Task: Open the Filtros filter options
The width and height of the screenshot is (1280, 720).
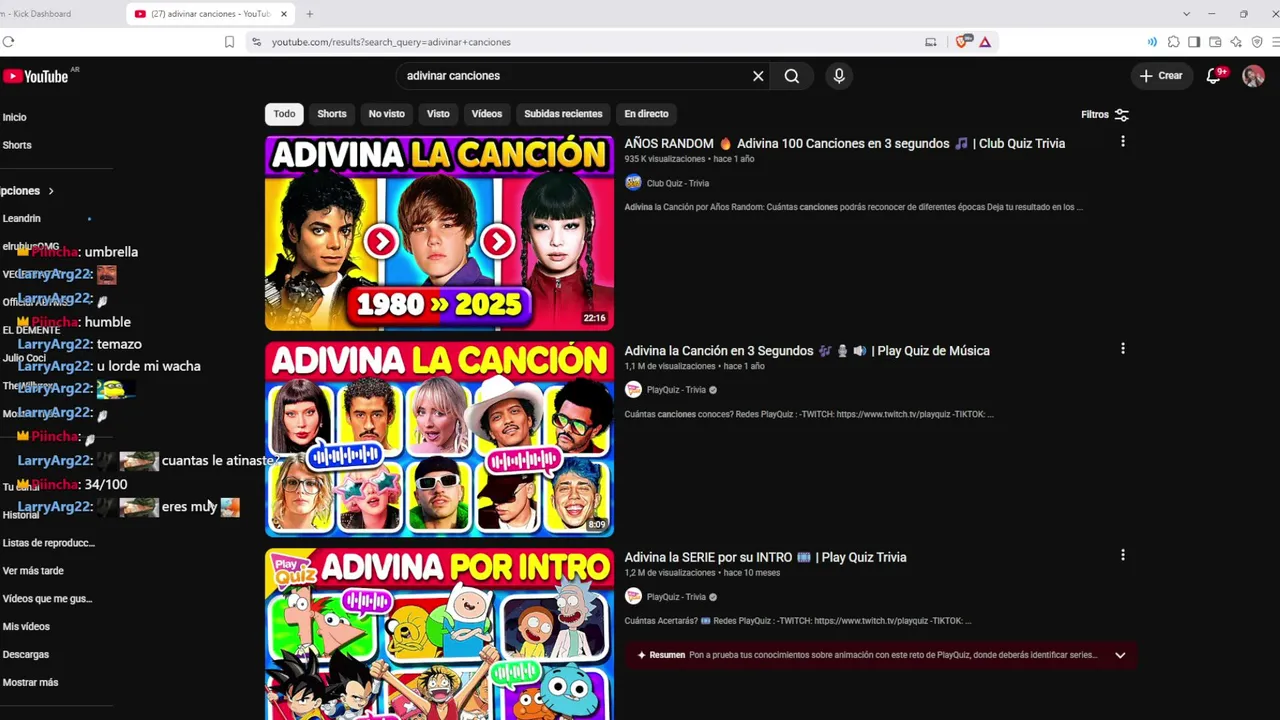Action: pos(1105,115)
